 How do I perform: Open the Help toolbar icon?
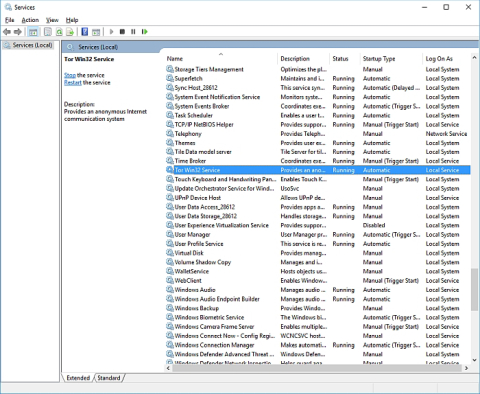tap(85, 32)
